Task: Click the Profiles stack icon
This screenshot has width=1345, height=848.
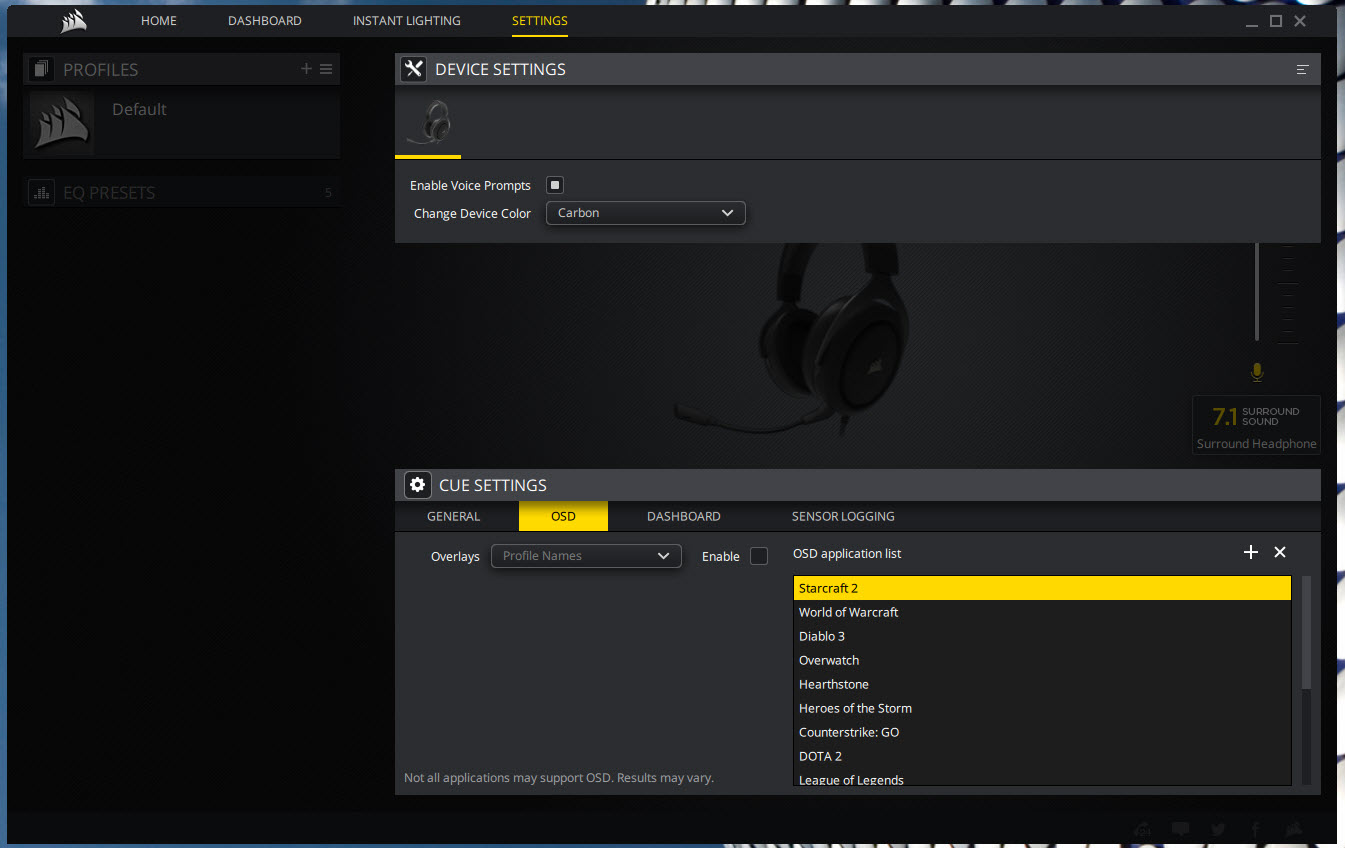Action: click(x=41, y=69)
